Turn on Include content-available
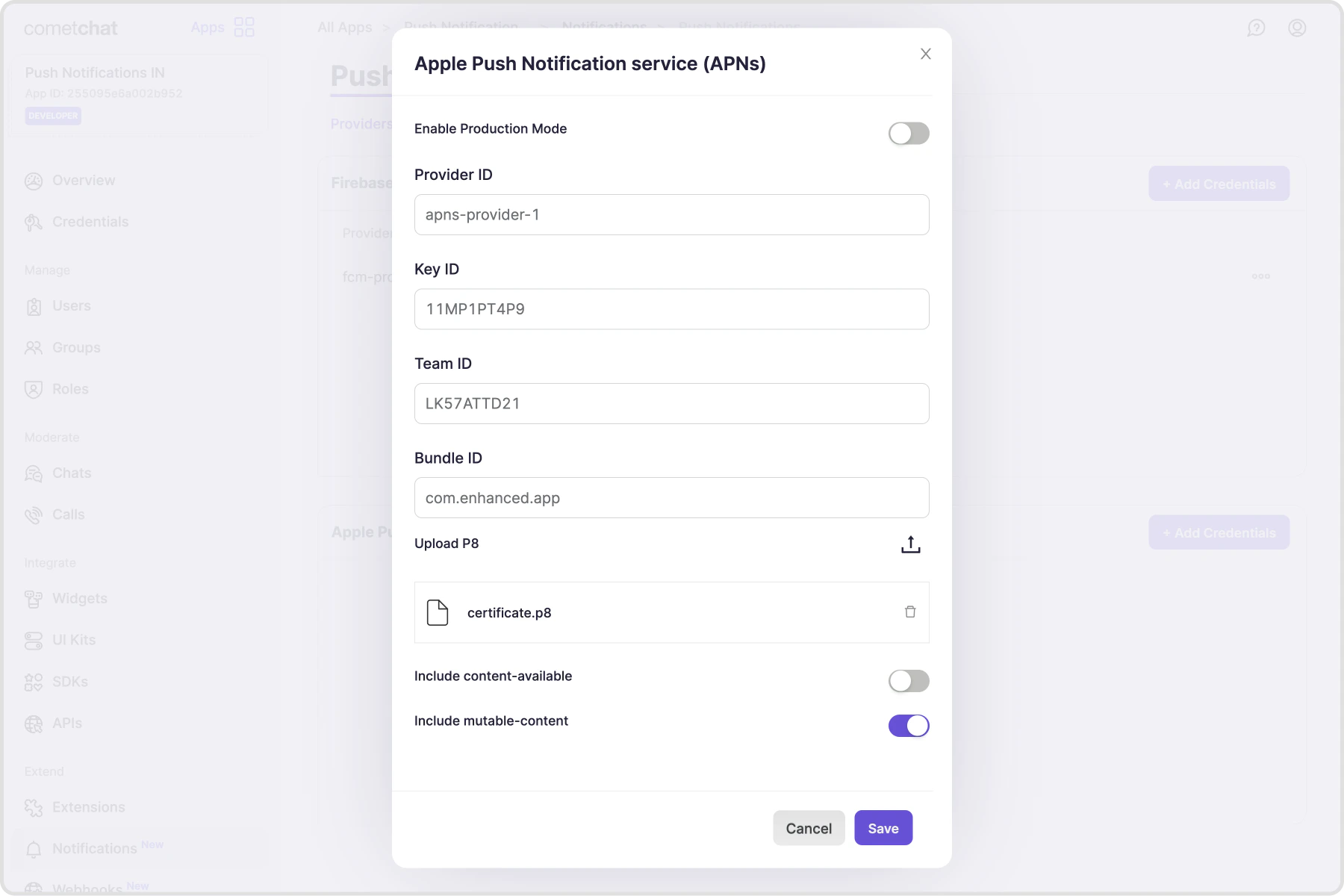The image size is (1344, 896). click(909, 681)
